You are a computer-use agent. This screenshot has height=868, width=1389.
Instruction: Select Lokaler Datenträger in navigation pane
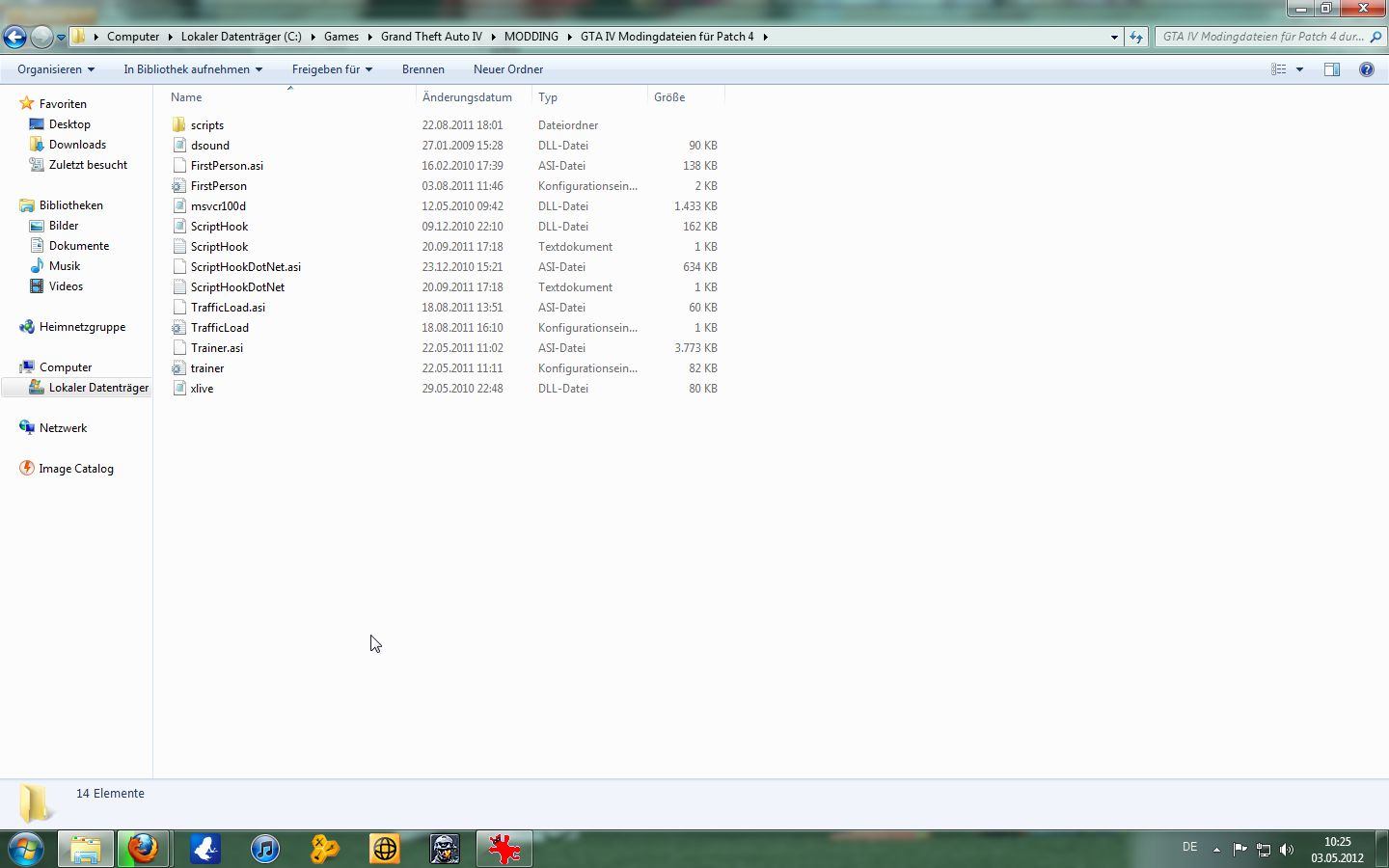(x=98, y=388)
